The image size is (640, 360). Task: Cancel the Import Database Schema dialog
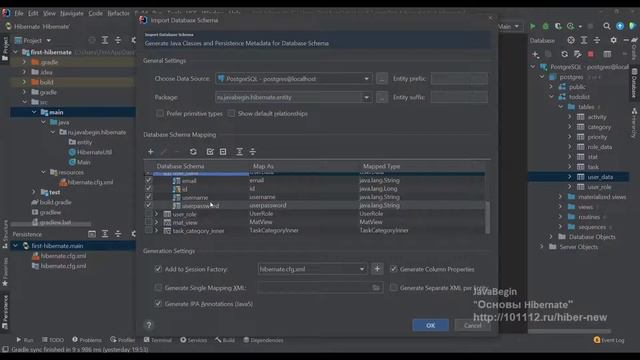point(473,325)
